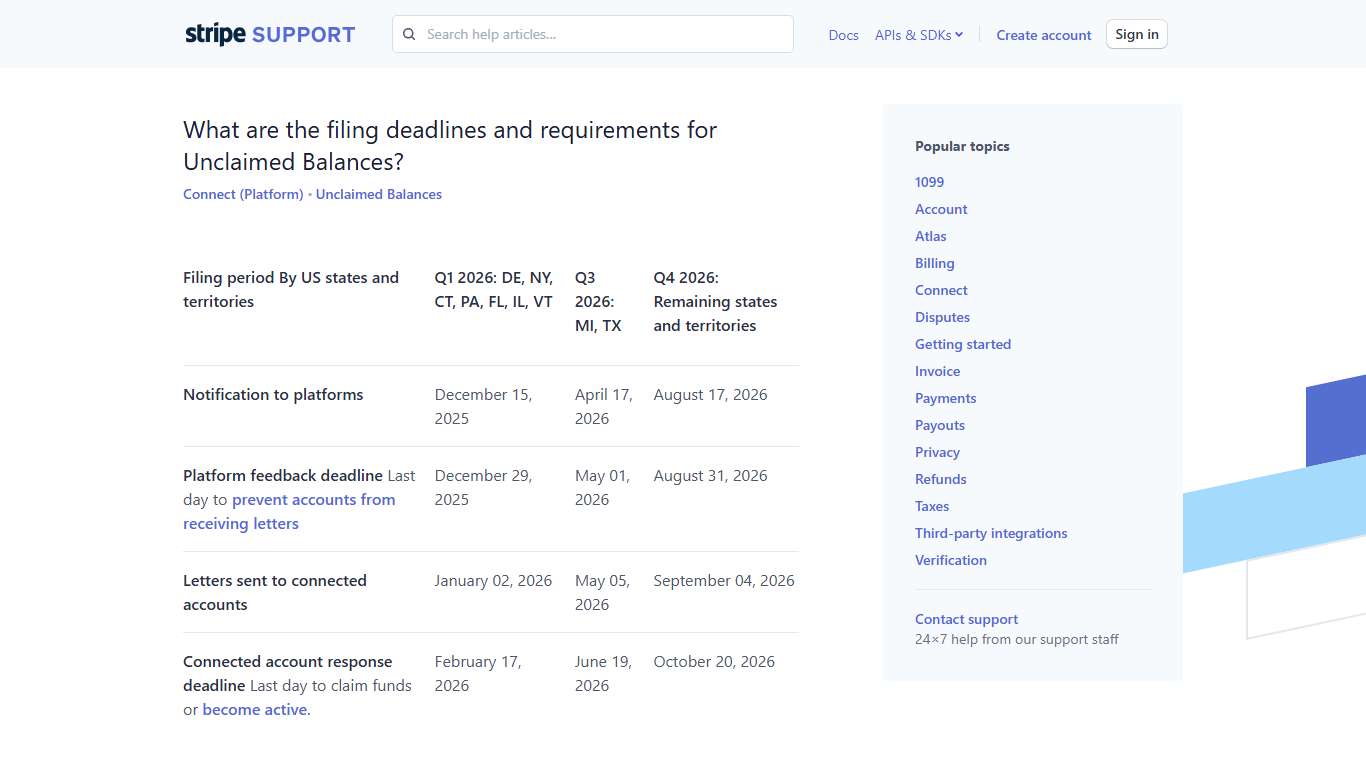The image size is (1366, 768).
Task: Click the Sign in button
Action: click(1136, 33)
